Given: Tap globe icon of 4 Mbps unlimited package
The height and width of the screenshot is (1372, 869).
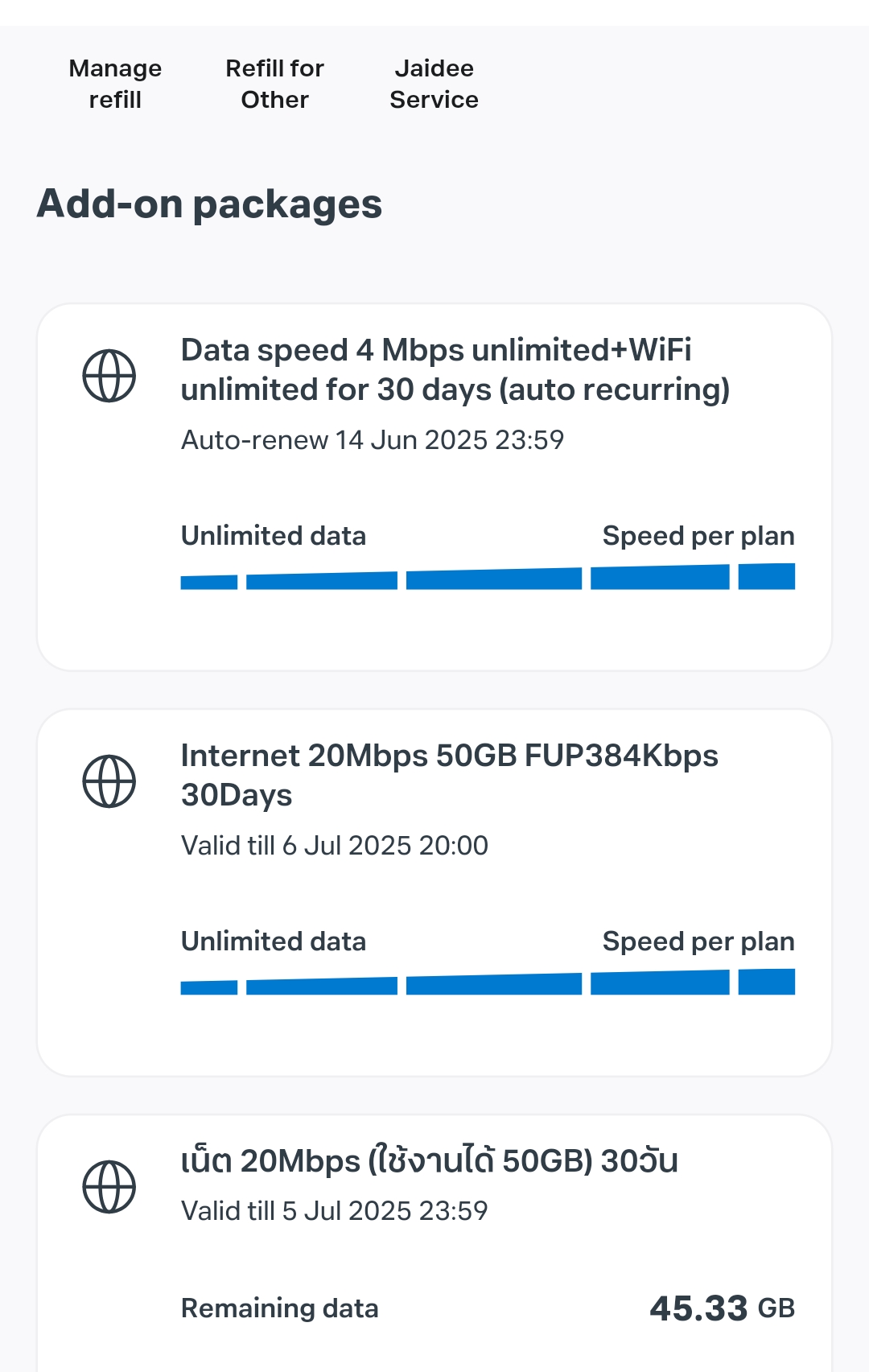Looking at the screenshot, I should point(109,376).
